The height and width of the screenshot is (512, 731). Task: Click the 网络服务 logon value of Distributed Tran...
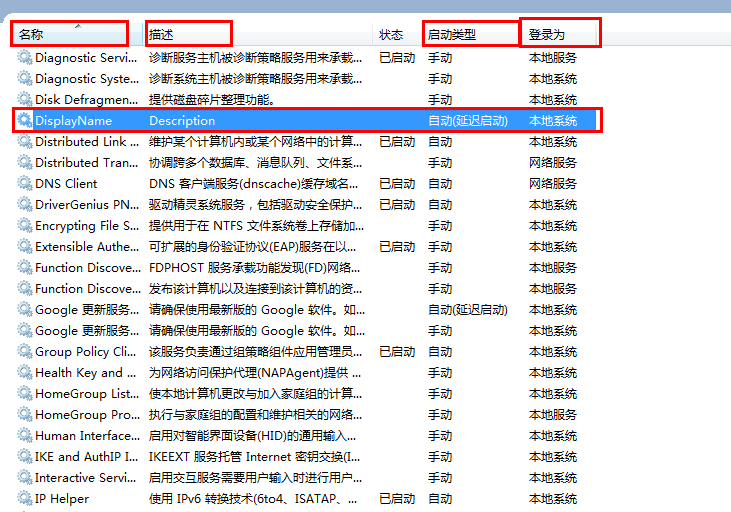click(553, 163)
